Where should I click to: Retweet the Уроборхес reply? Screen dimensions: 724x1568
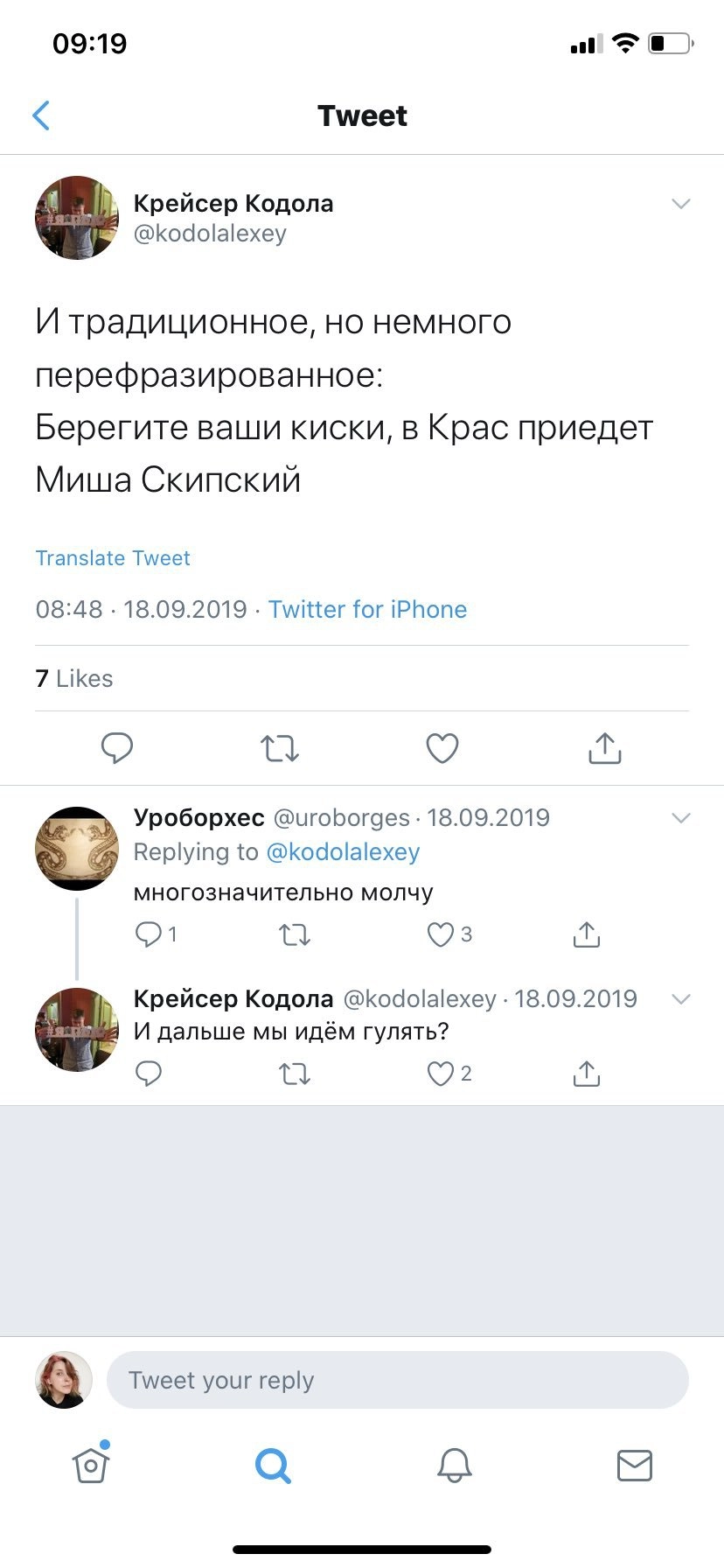295,934
